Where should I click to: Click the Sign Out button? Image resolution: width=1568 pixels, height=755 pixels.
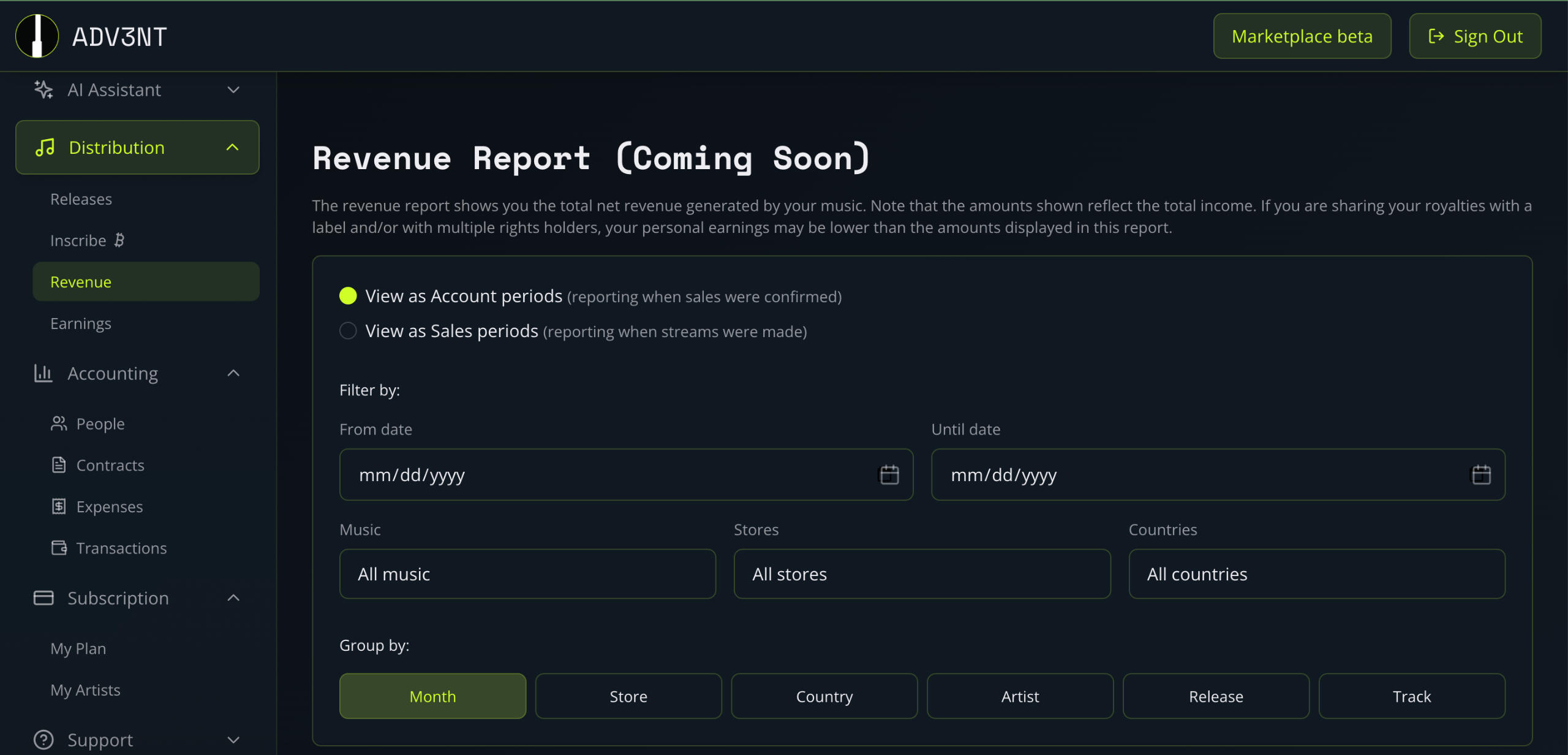click(x=1474, y=36)
